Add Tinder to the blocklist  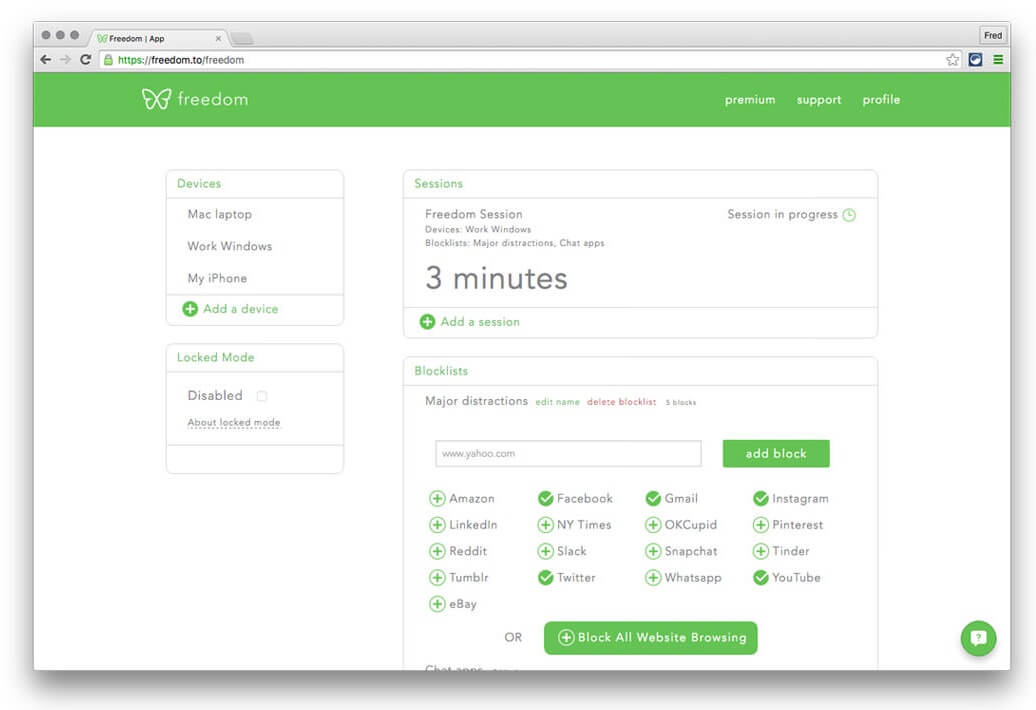tap(760, 551)
